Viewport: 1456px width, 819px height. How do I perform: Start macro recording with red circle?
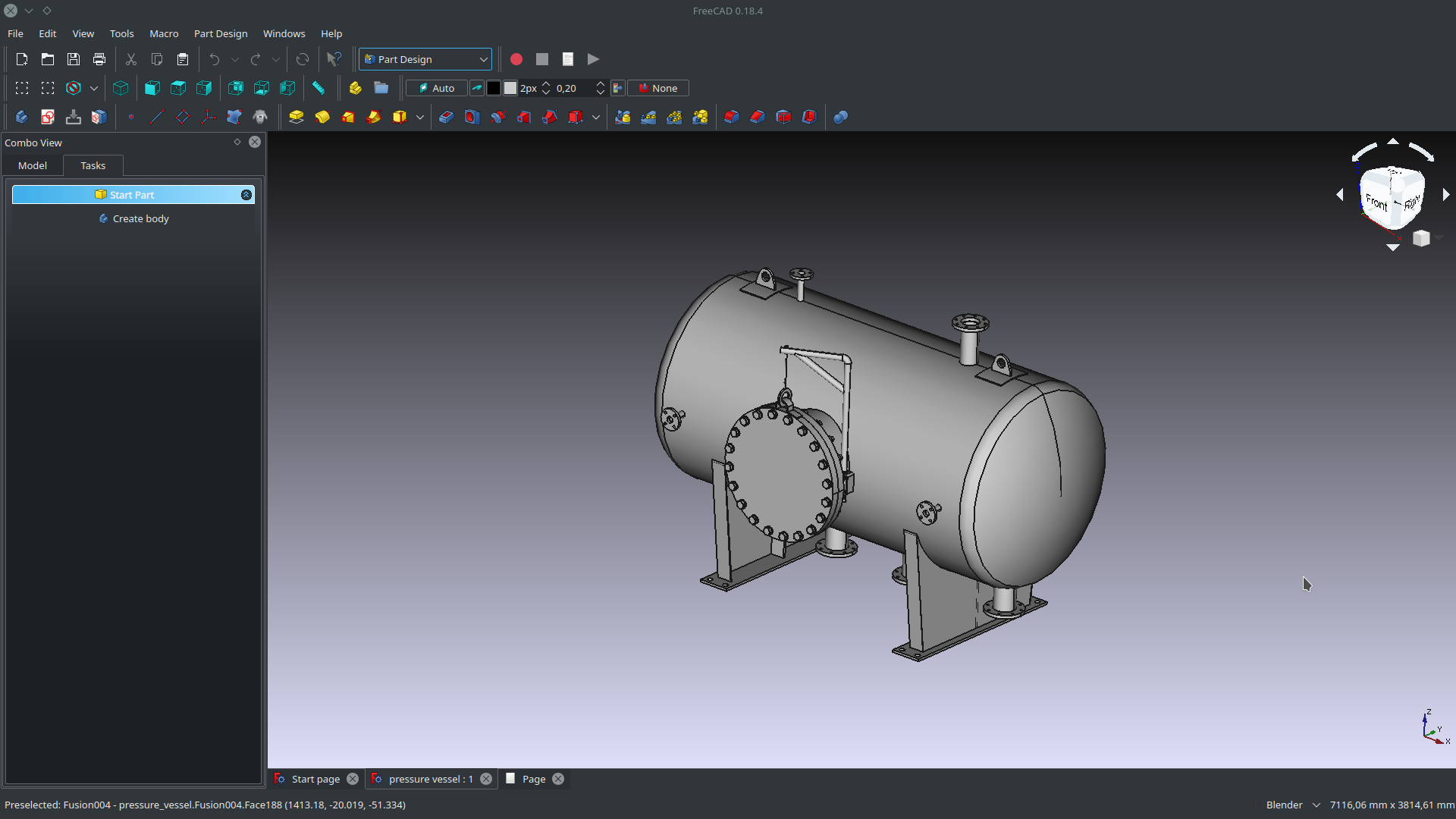tap(516, 59)
